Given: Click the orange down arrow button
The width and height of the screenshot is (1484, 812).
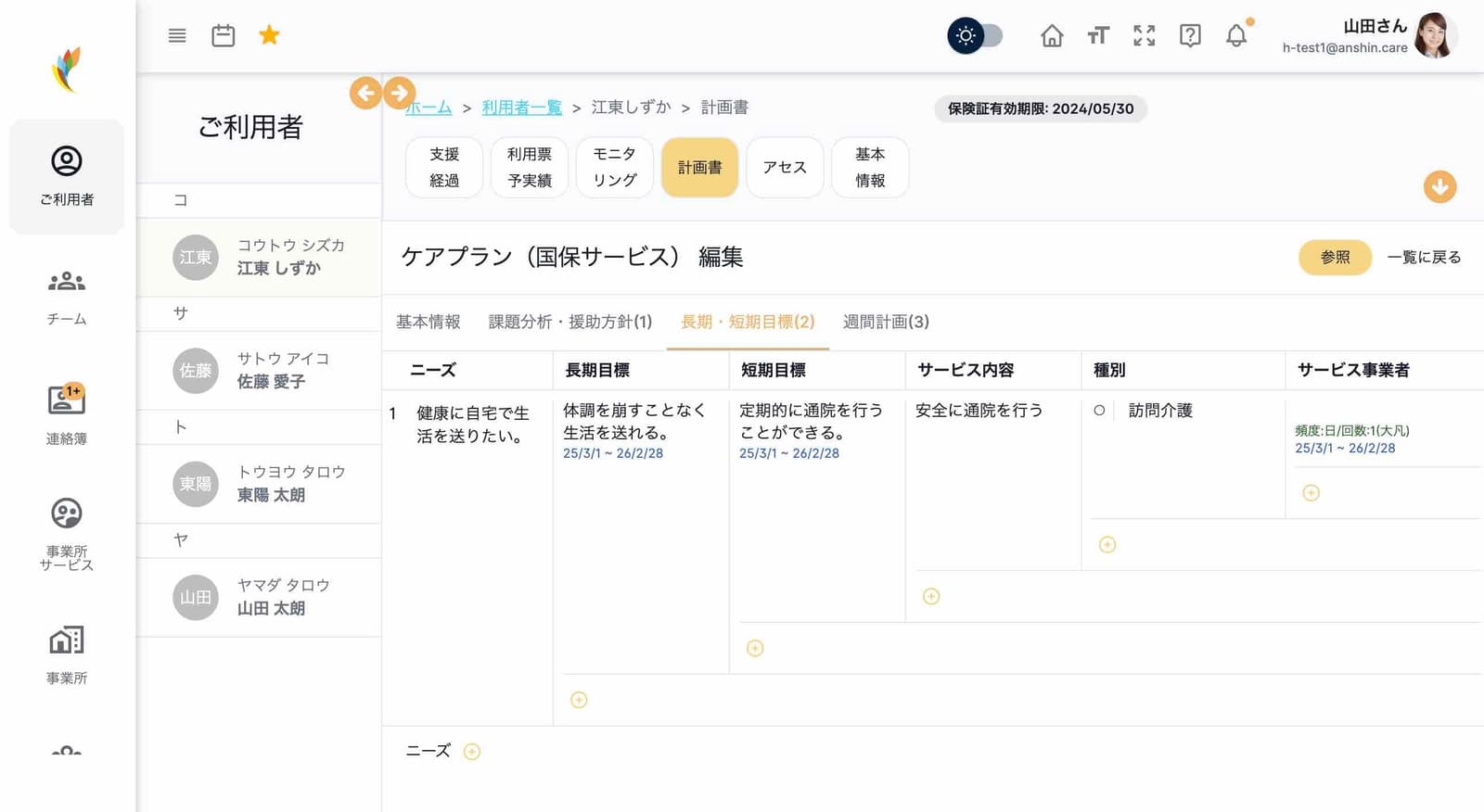Looking at the screenshot, I should coord(1440,186).
